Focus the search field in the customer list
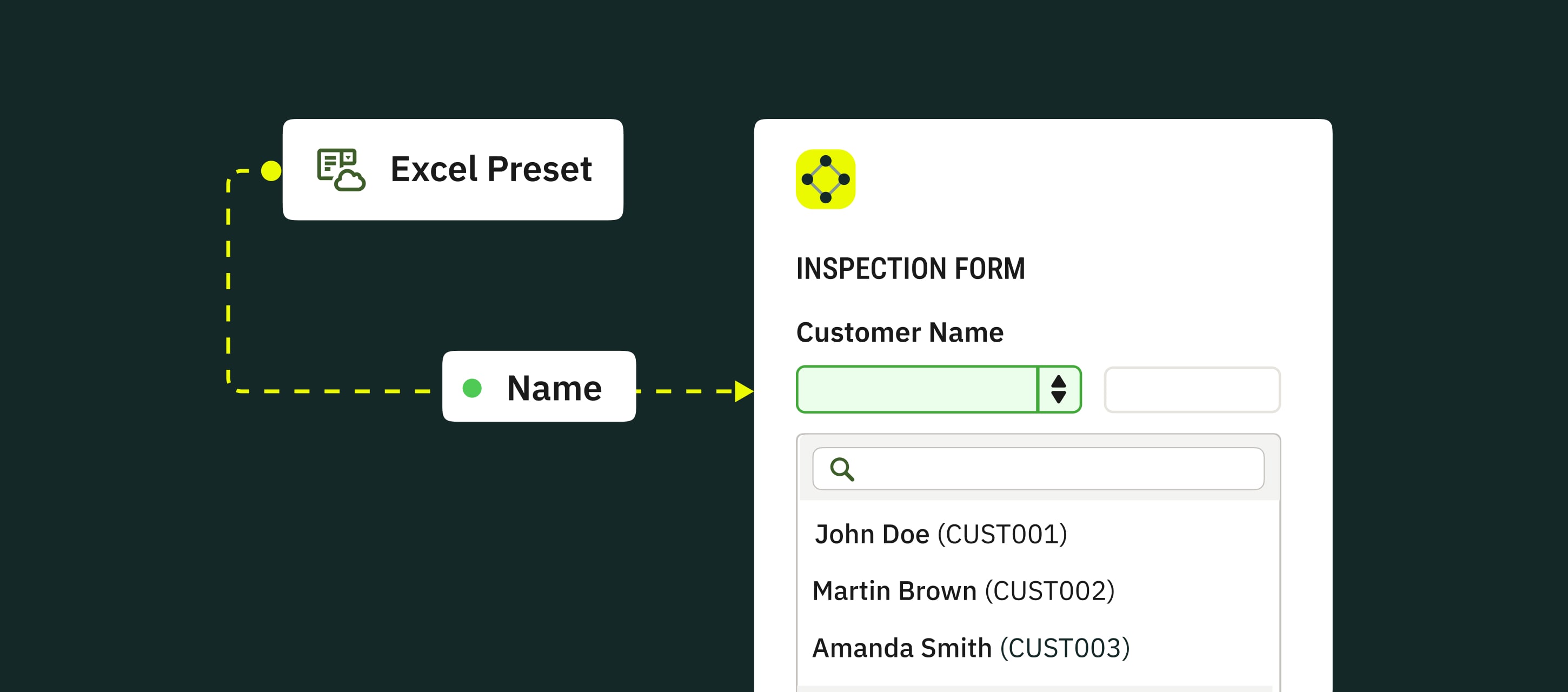Image resolution: width=1568 pixels, height=692 pixels. (x=1059, y=469)
